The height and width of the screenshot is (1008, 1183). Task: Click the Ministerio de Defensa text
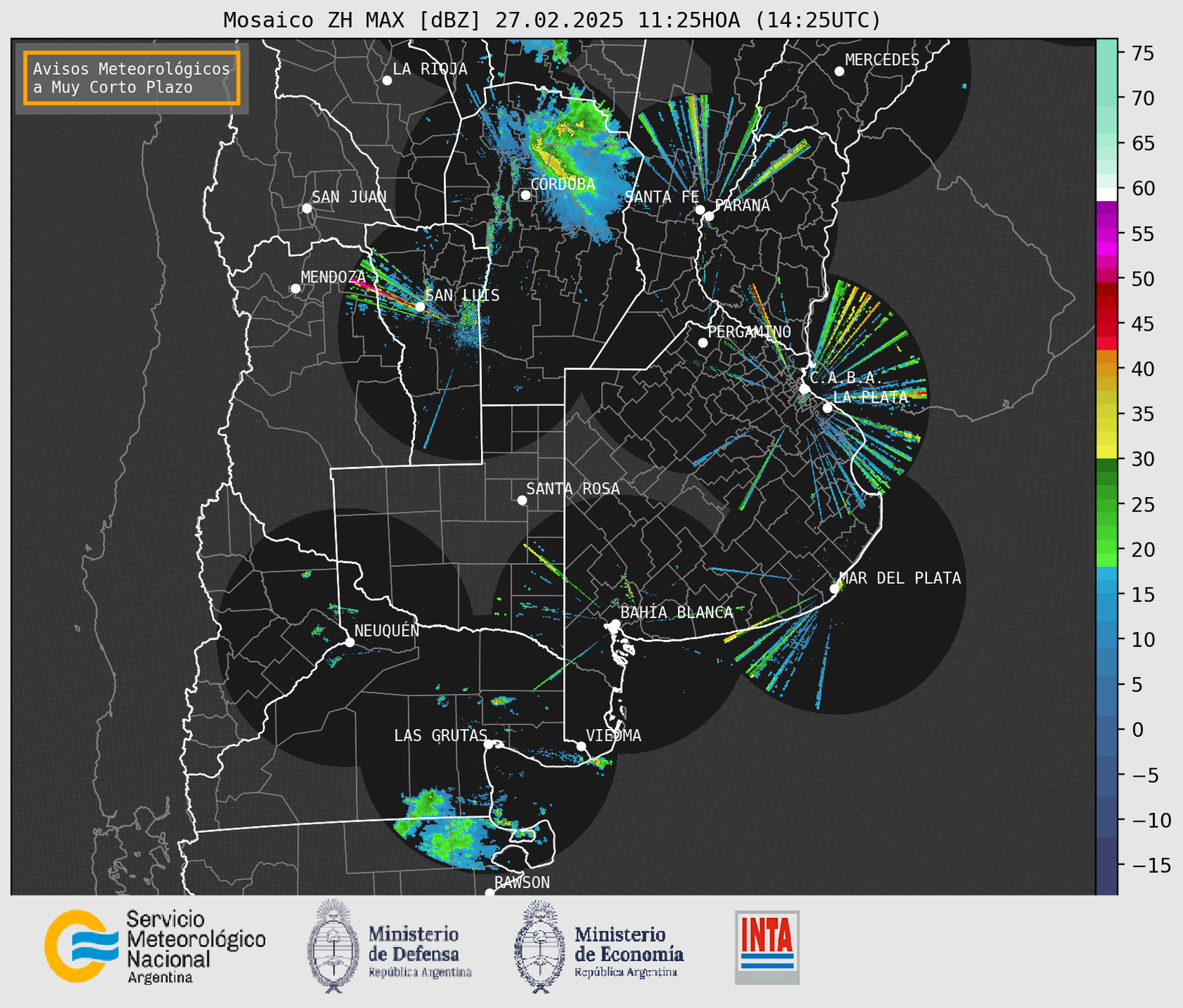point(419,951)
